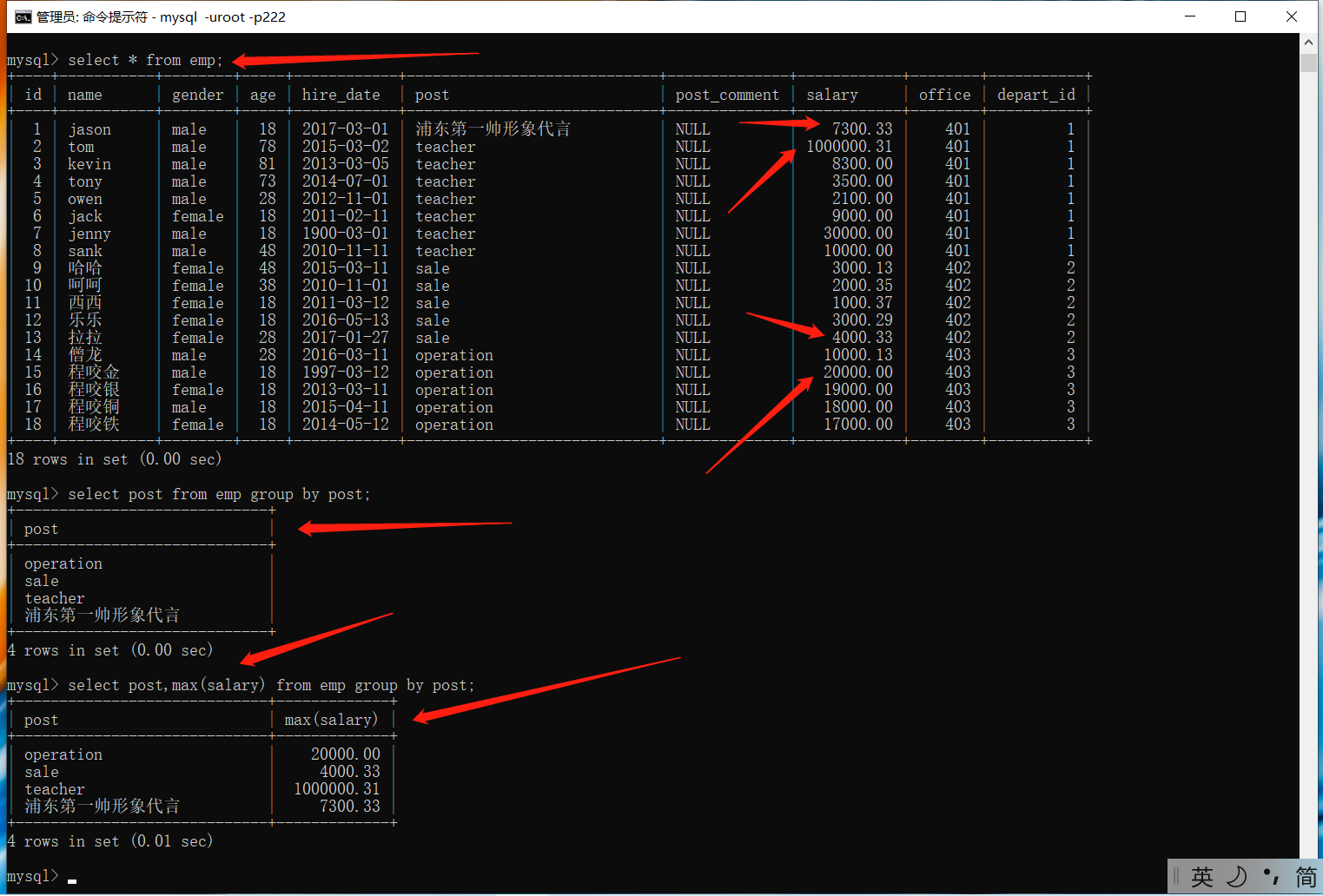Click '20000.00' in the max(salary) result
The image size is (1323, 896).
(x=346, y=754)
